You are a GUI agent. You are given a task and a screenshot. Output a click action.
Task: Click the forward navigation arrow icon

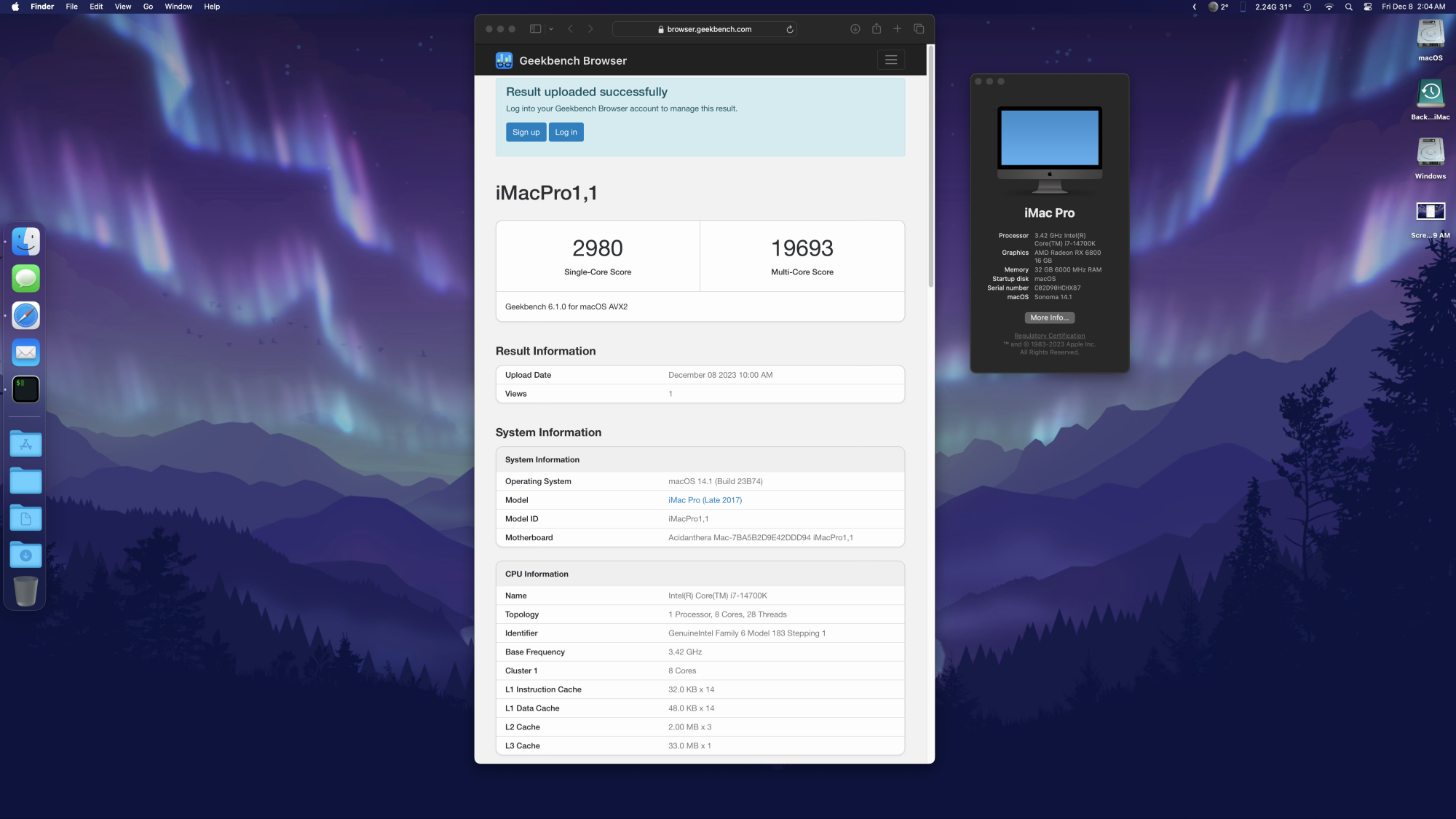click(591, 29)
